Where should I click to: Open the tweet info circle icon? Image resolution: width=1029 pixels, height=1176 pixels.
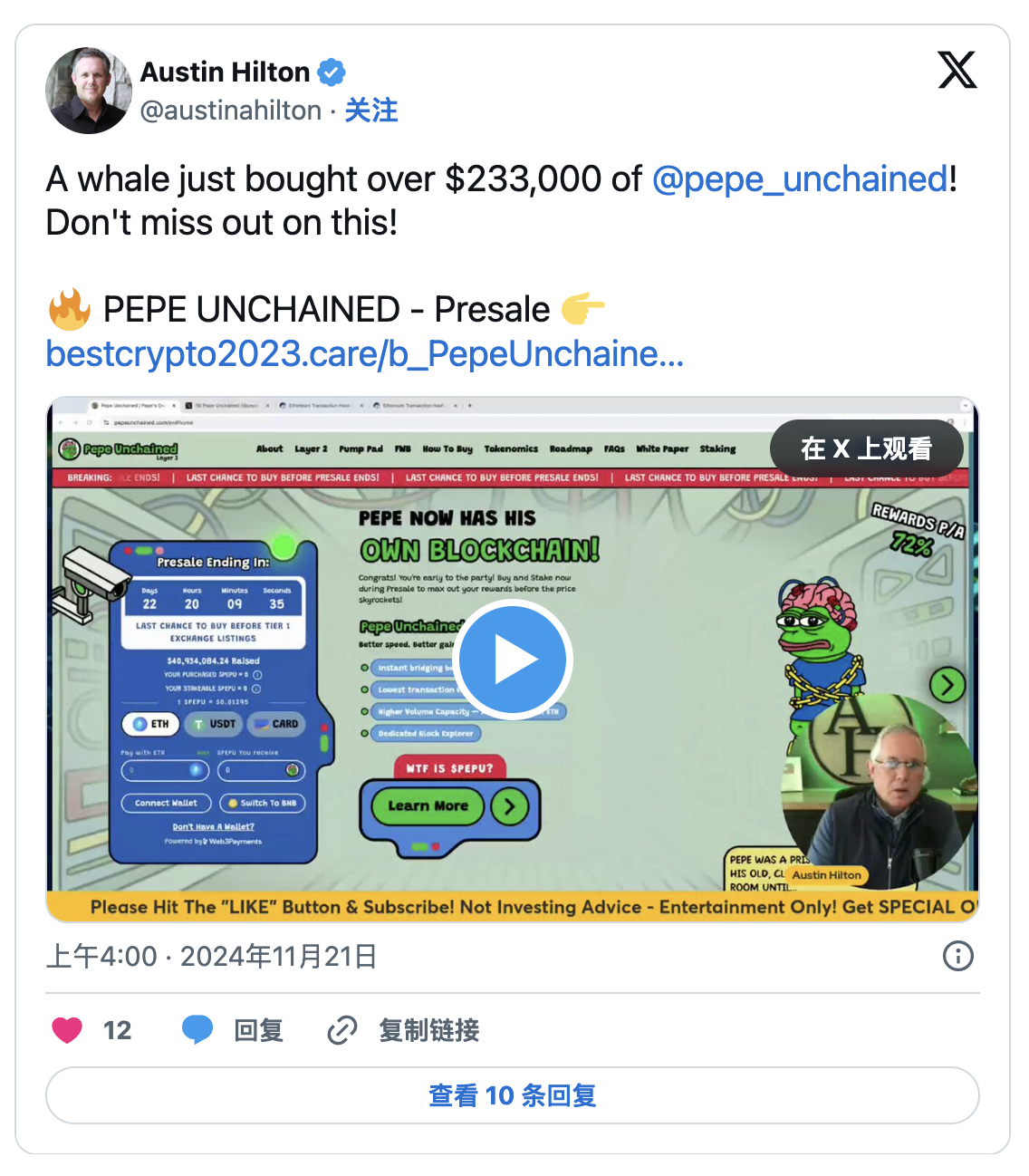(958, 956)
